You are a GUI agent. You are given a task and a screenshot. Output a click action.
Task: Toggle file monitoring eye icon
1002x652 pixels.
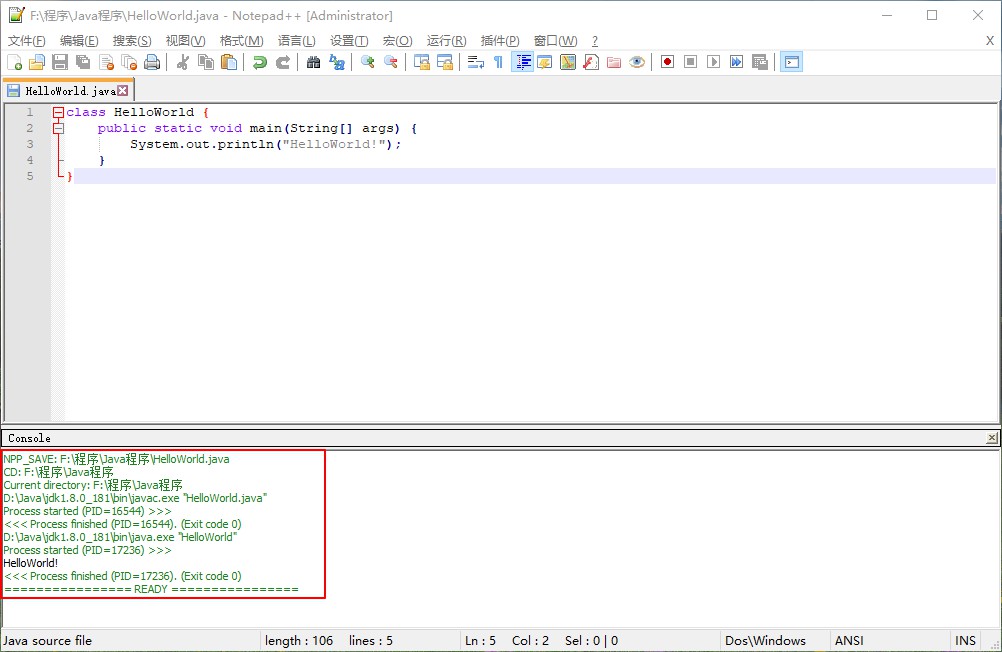[637, 62]
